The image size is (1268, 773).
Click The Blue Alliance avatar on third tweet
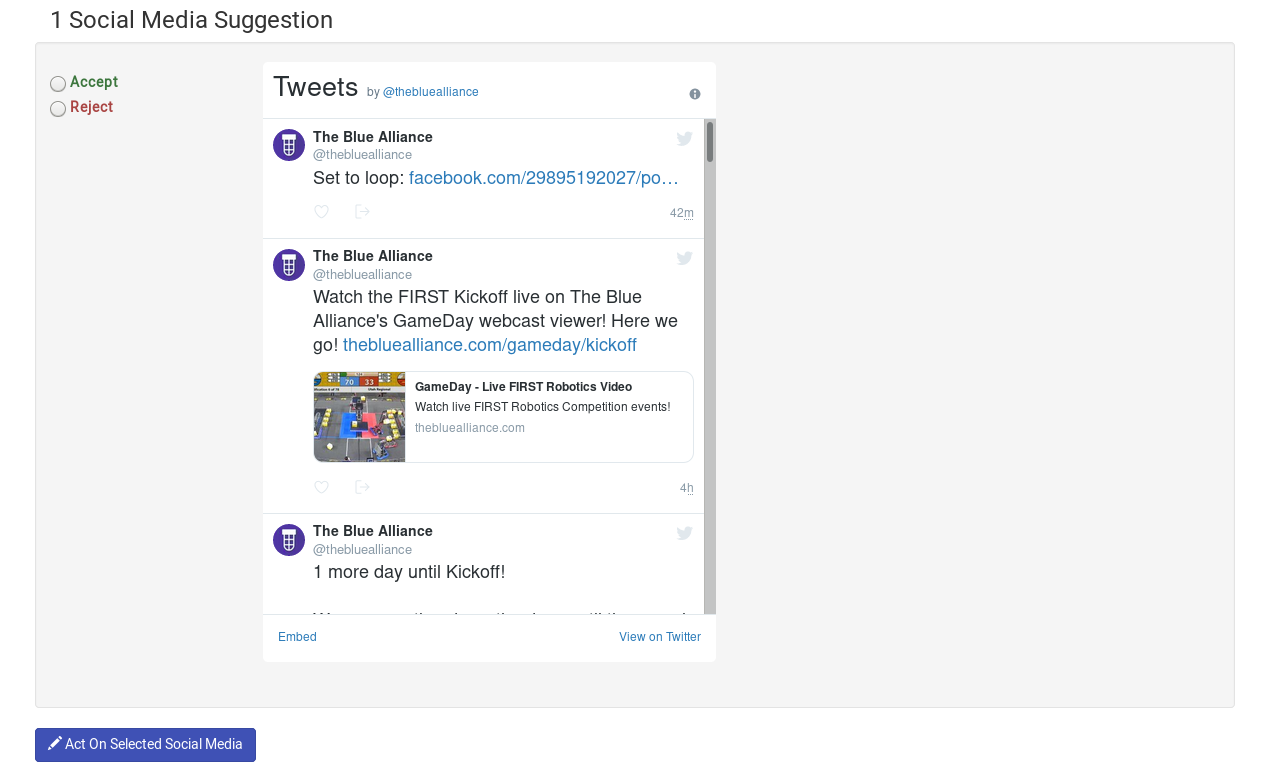(288, 540)
